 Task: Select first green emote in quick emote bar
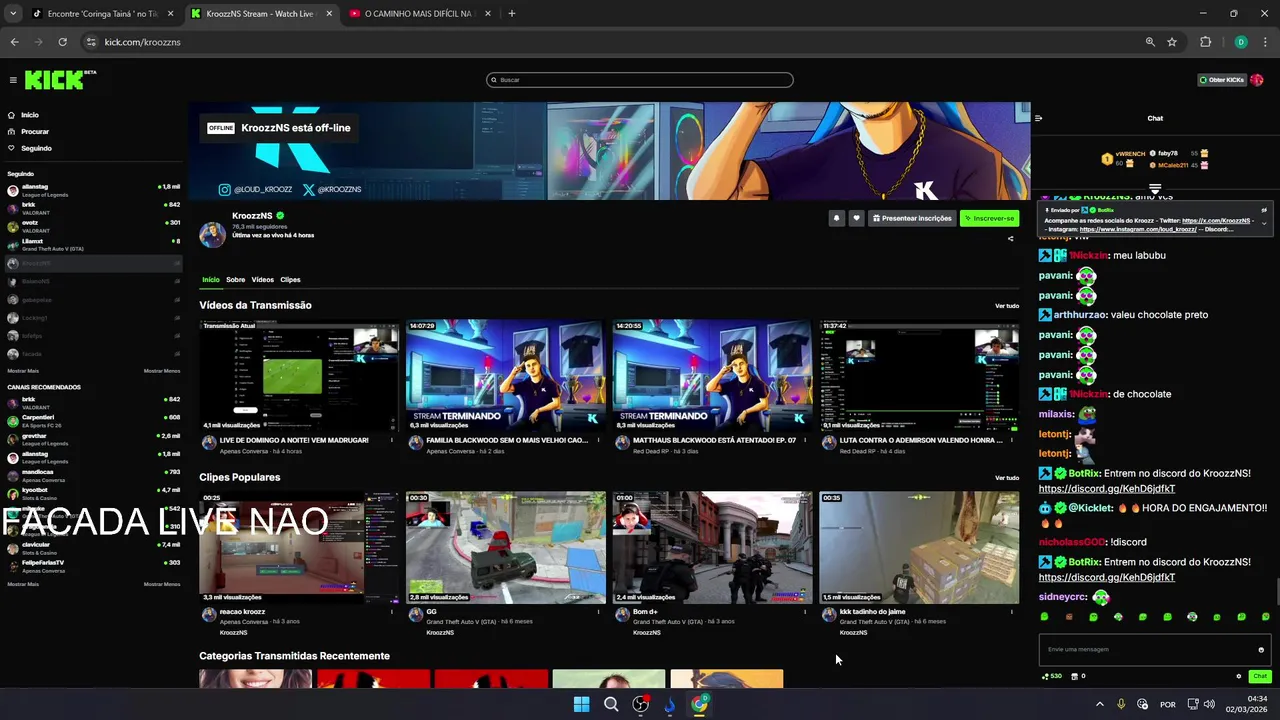(x=1044, y=617)
